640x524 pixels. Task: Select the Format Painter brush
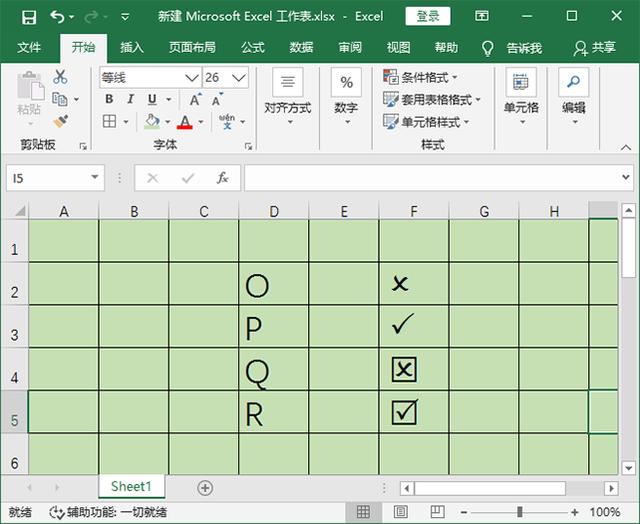60,121
